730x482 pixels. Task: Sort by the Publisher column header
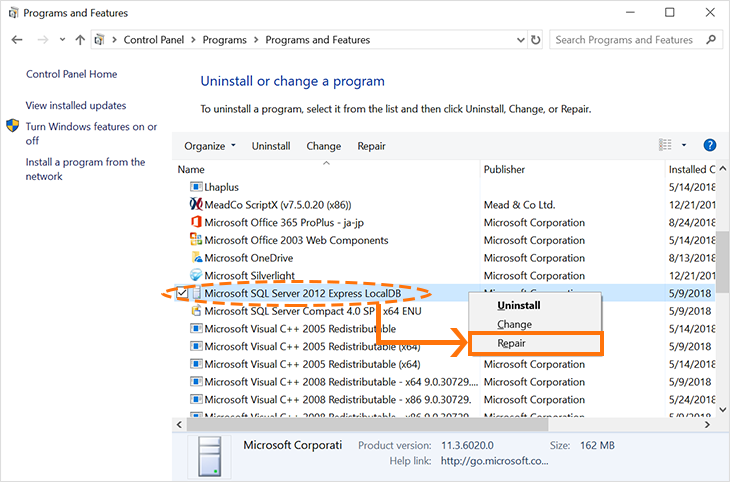coord(572,170)
